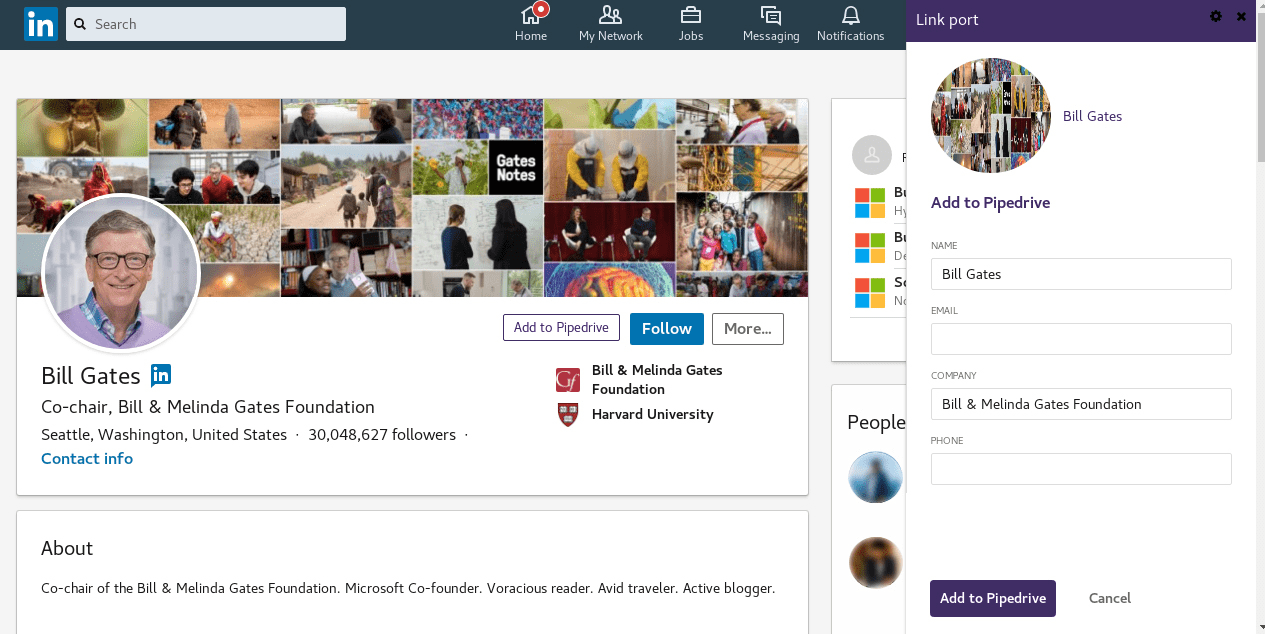This screenshot has width=1265, height=634.
Task: Click first blurred avatar under People section
Action: [876, 477]
